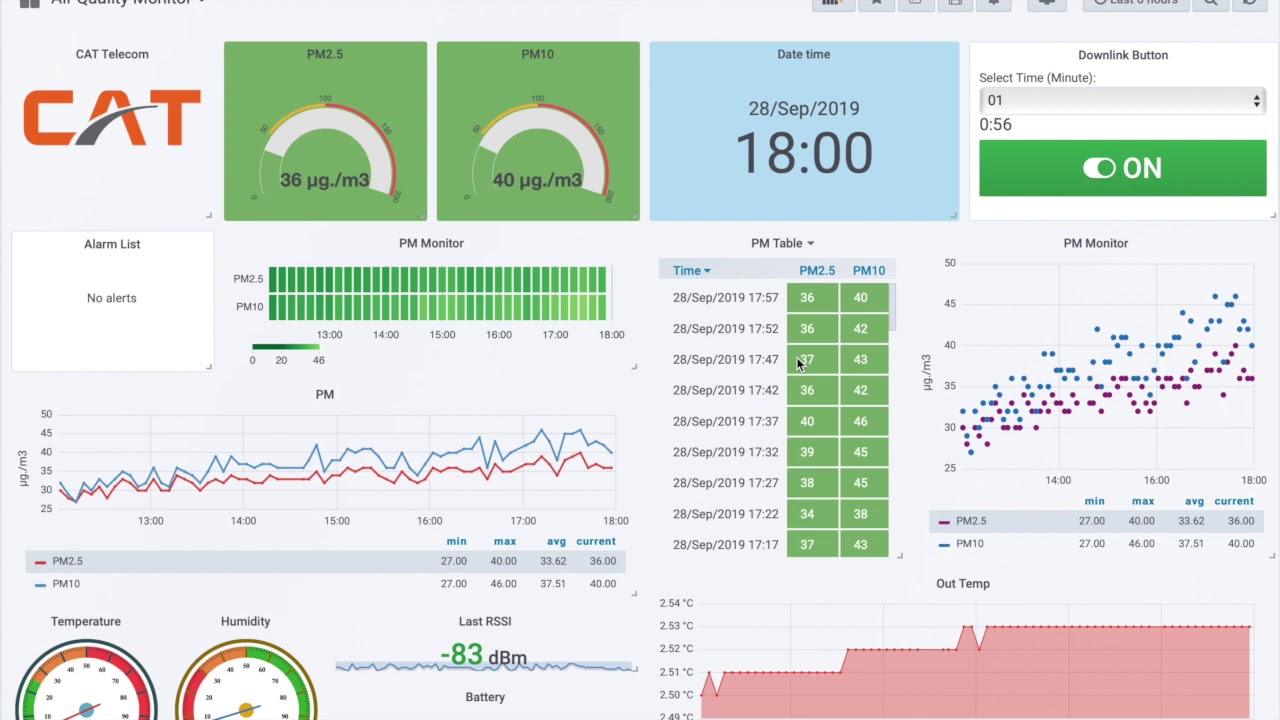
Task: Sort the PM line chart legend by max
Action: tap(505, 541)
